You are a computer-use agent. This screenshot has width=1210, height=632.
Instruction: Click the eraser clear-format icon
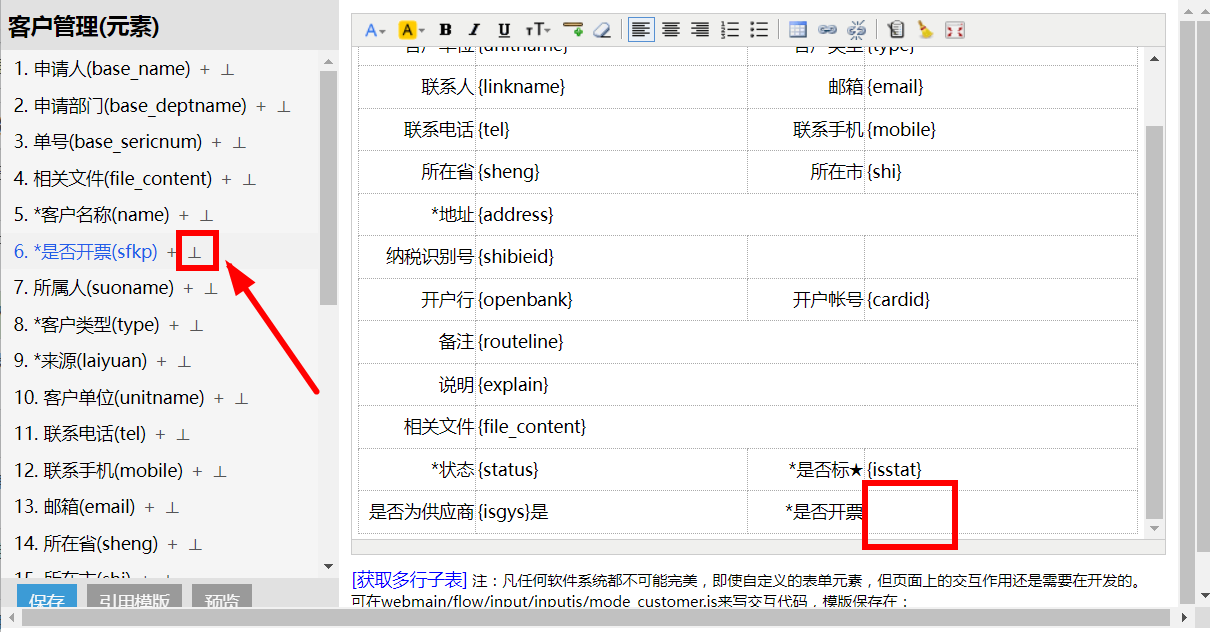(602, 30)
